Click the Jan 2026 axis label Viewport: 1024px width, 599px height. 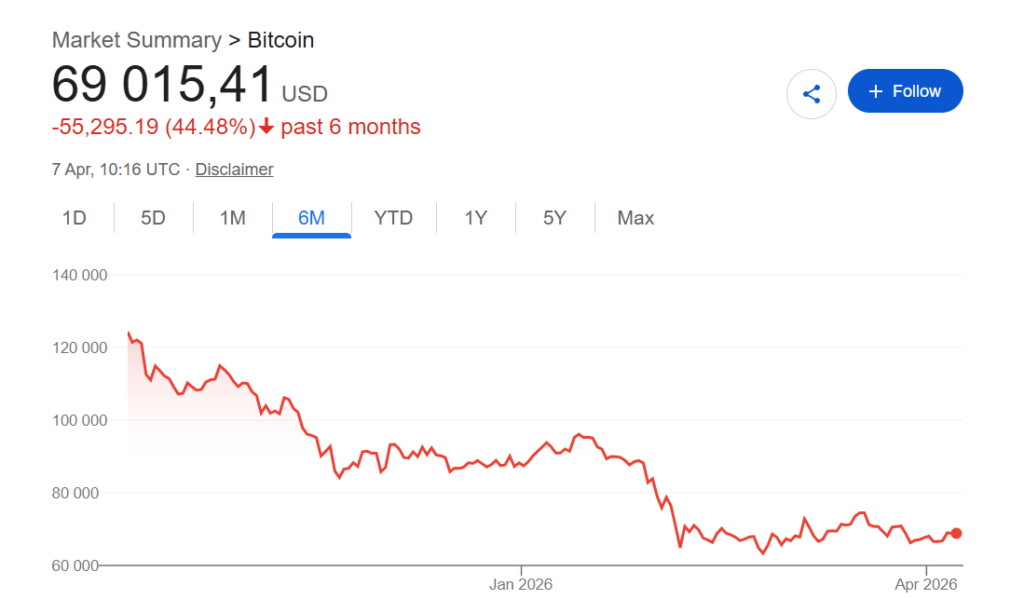[520, 583]
